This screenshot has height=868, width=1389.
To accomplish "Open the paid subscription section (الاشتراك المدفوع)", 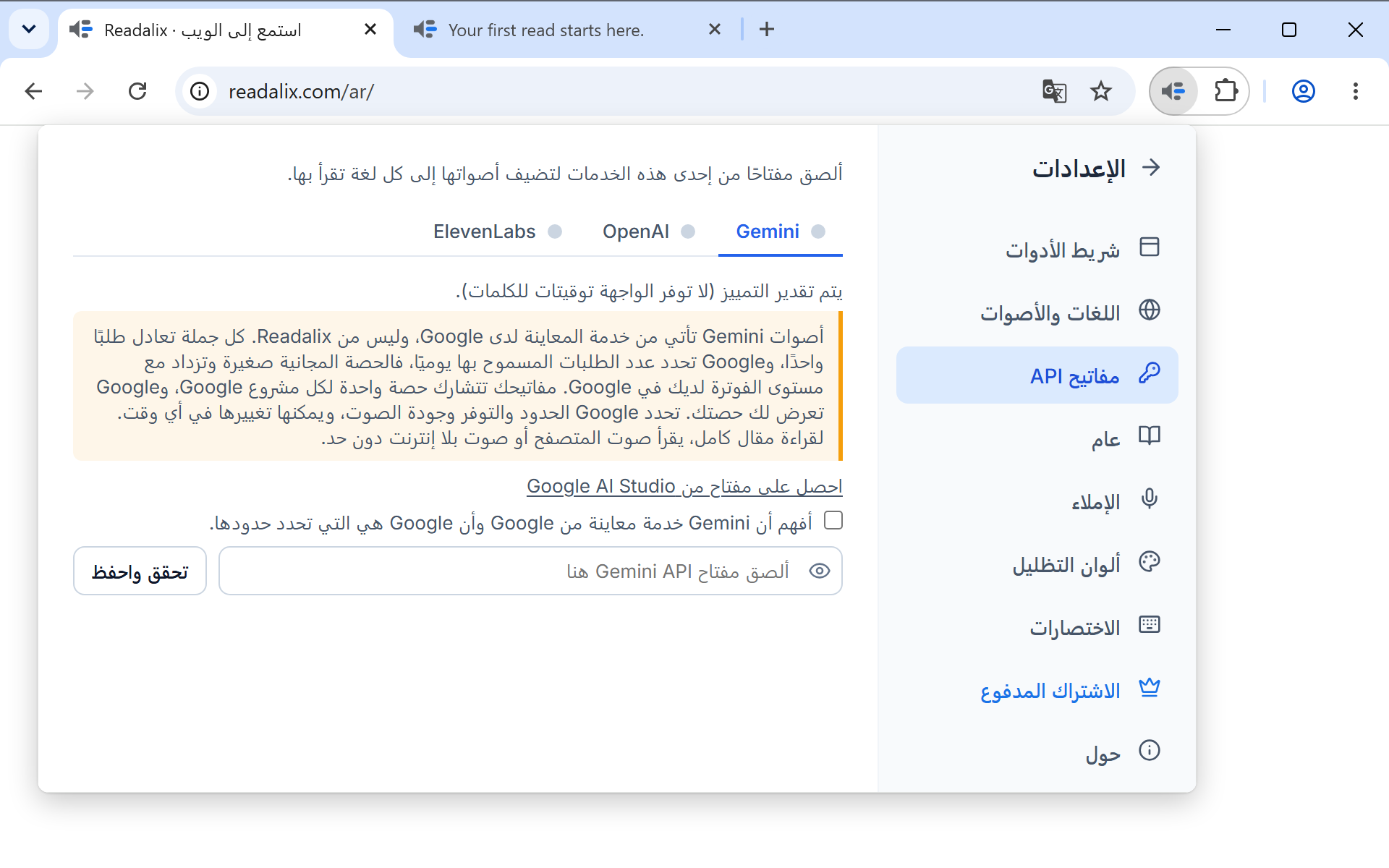I will pos(1037,690).
